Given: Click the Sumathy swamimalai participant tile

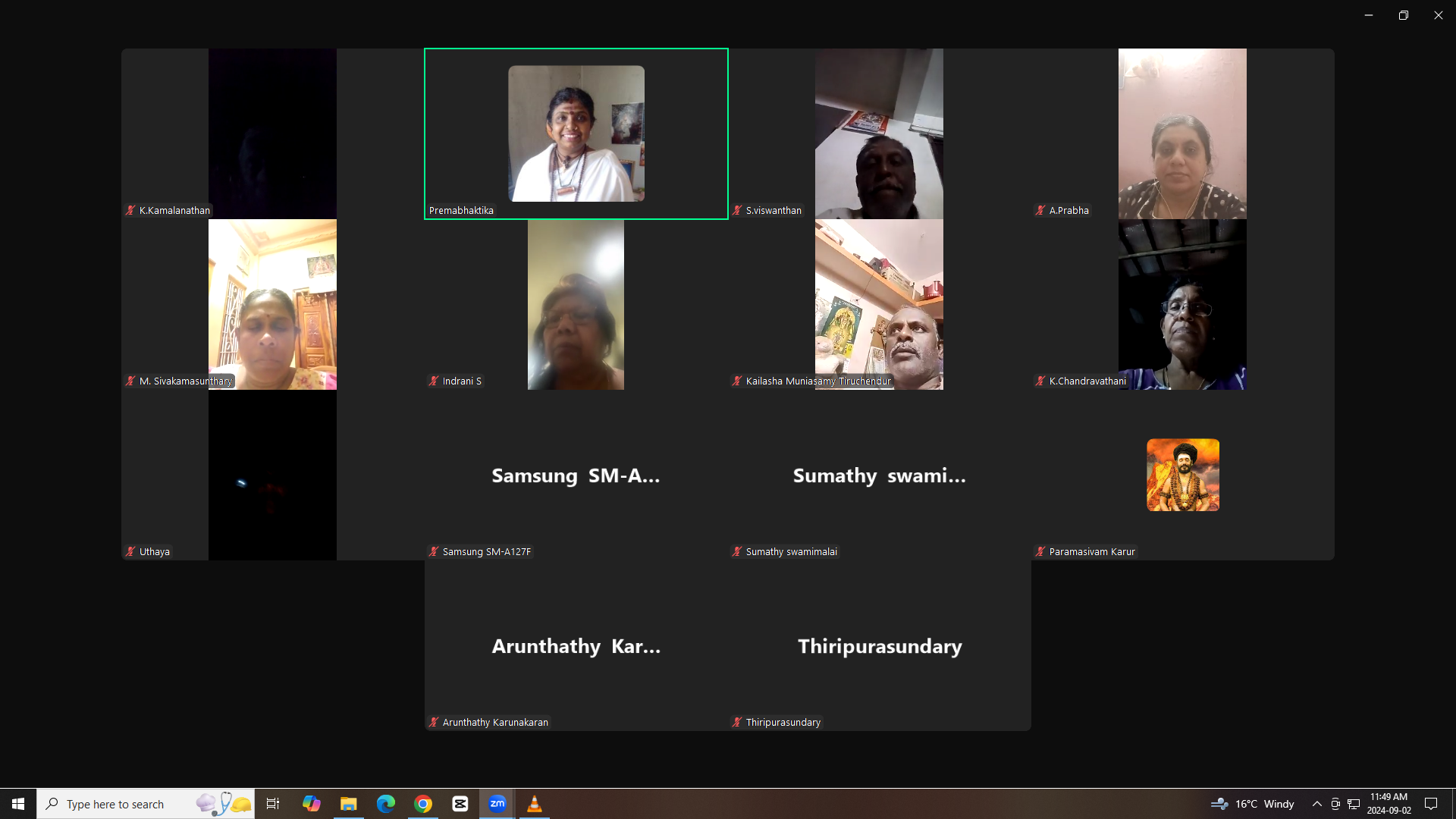Looking at the screenshot, I should tap(879, 475).
